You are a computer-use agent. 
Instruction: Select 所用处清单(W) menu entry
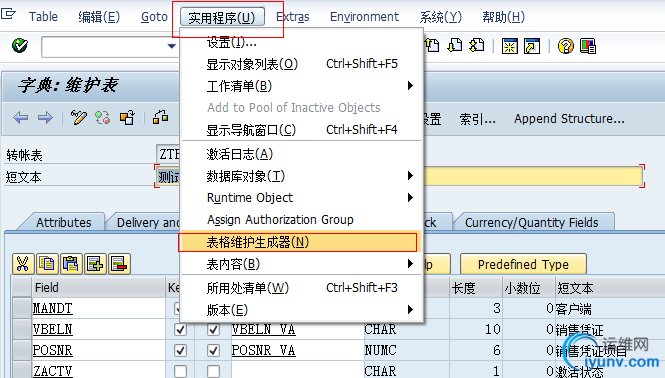tap(301, 288)
